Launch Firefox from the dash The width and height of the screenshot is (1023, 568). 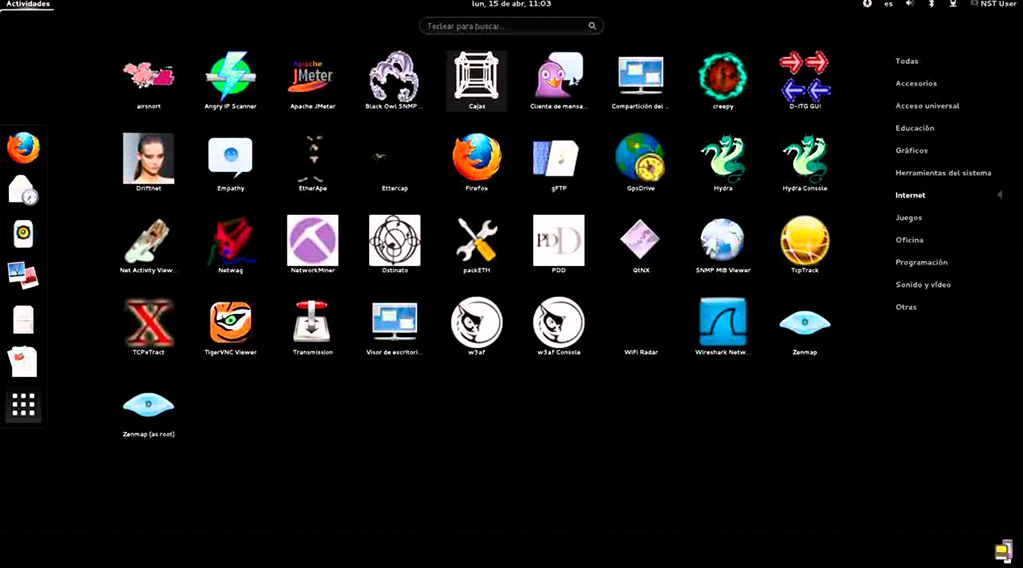23,148
